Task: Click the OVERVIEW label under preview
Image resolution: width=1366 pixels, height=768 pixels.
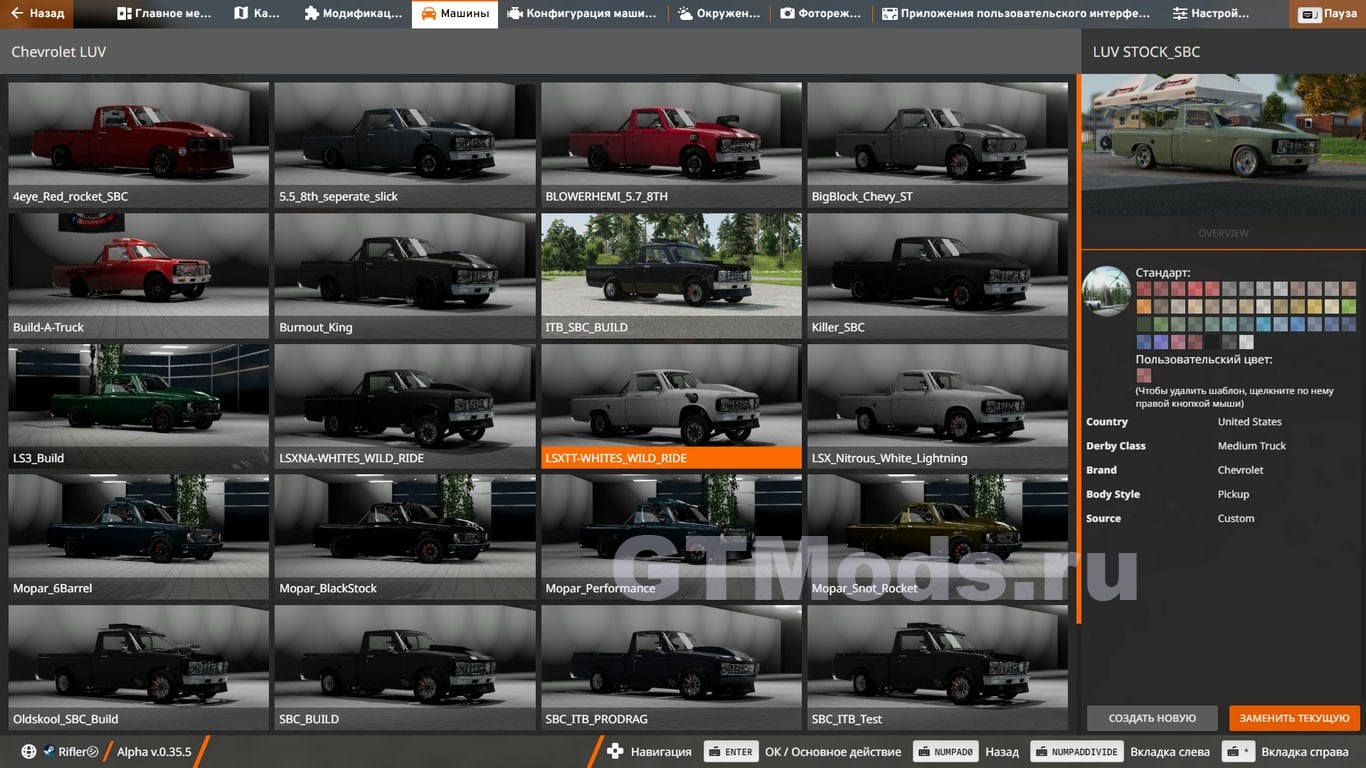Action: 1223,233
